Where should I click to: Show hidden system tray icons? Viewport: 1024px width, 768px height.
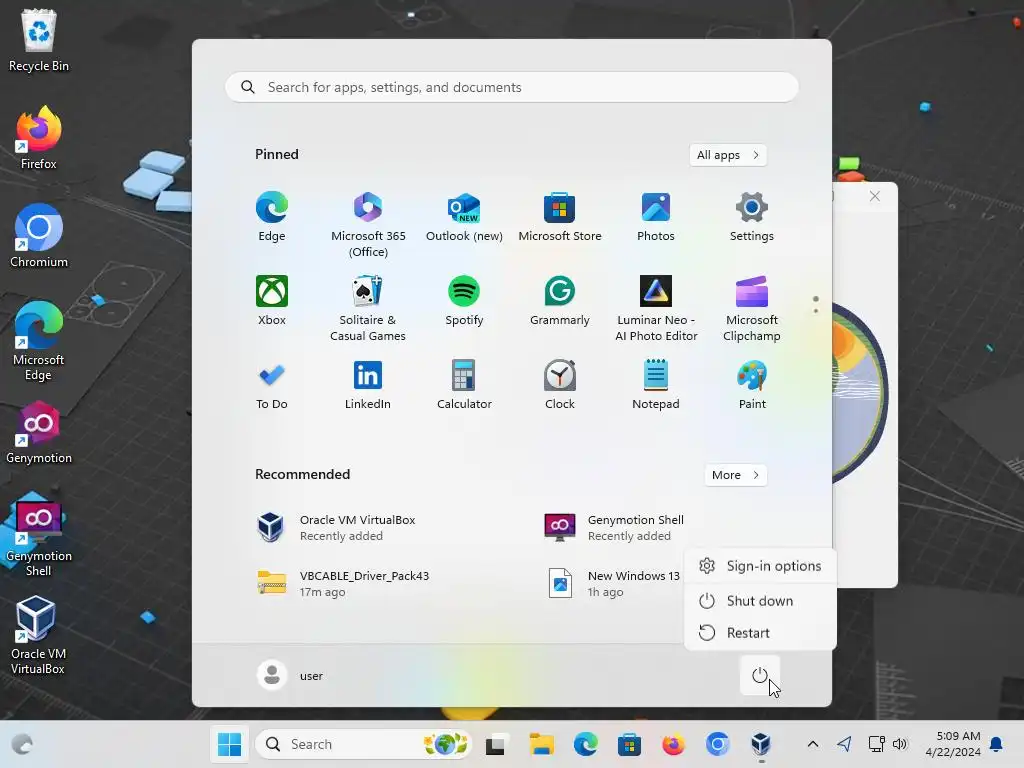click(x=812, y=744)
